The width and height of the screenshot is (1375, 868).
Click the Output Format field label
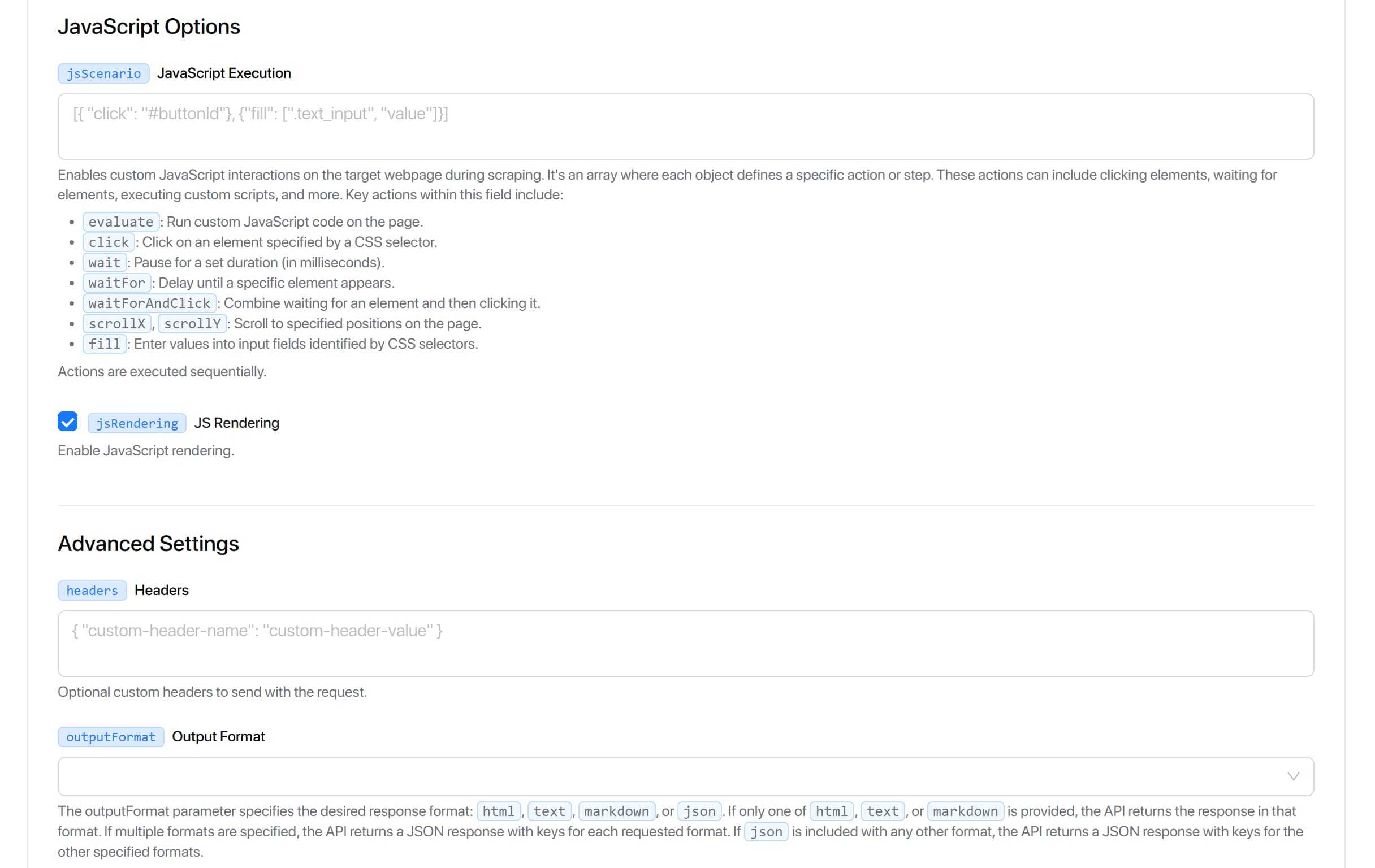[218, 736]
